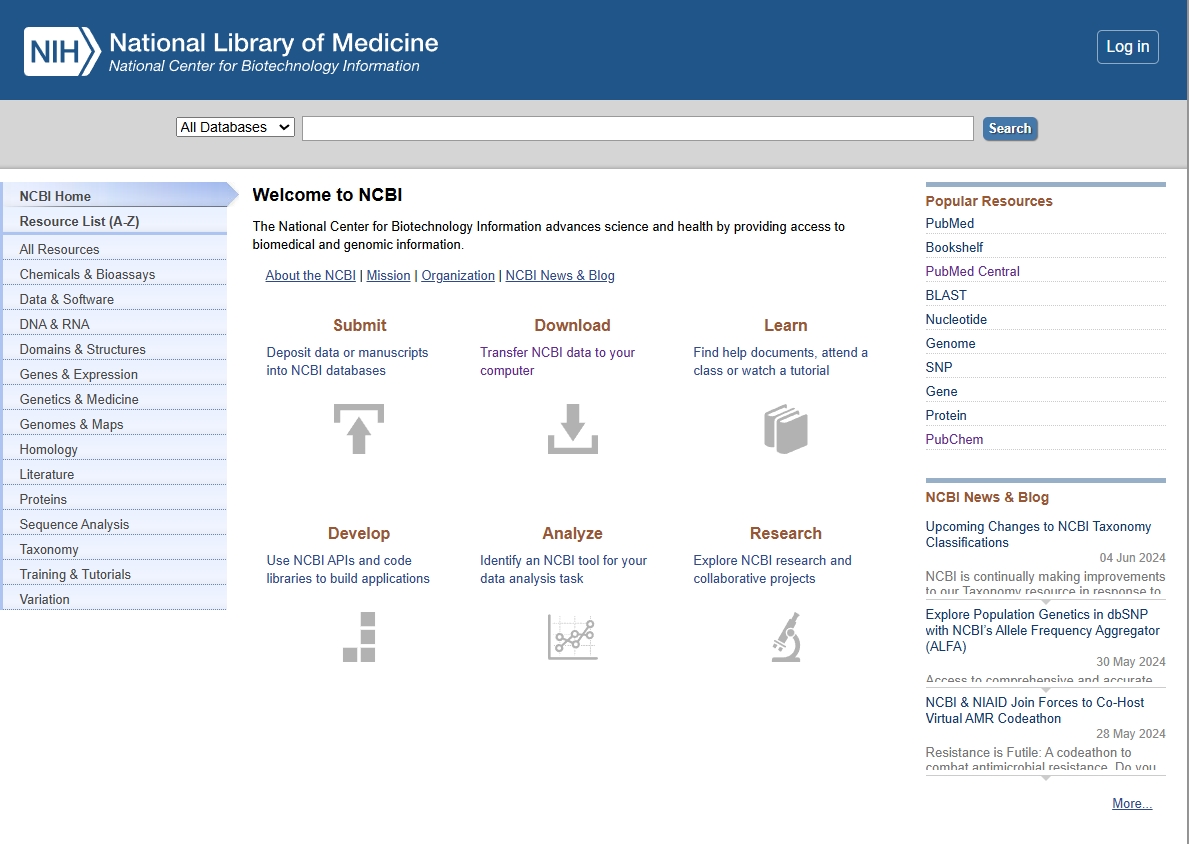The height and width of the screenshot is (844, 1189).
Task: Follow the Organization link
Action: point(458,275)
